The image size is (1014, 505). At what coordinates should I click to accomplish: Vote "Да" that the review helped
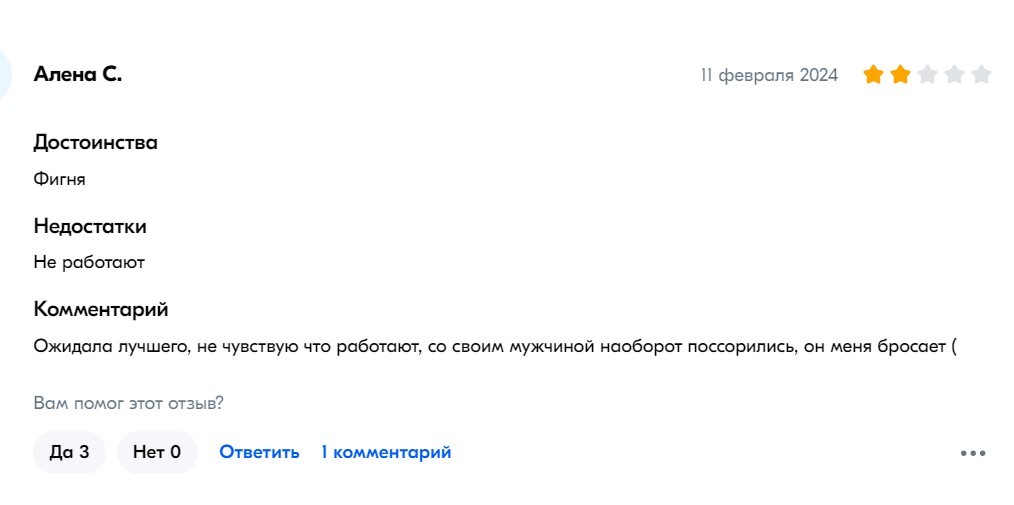pyautogui.click(x=69, y=452)
